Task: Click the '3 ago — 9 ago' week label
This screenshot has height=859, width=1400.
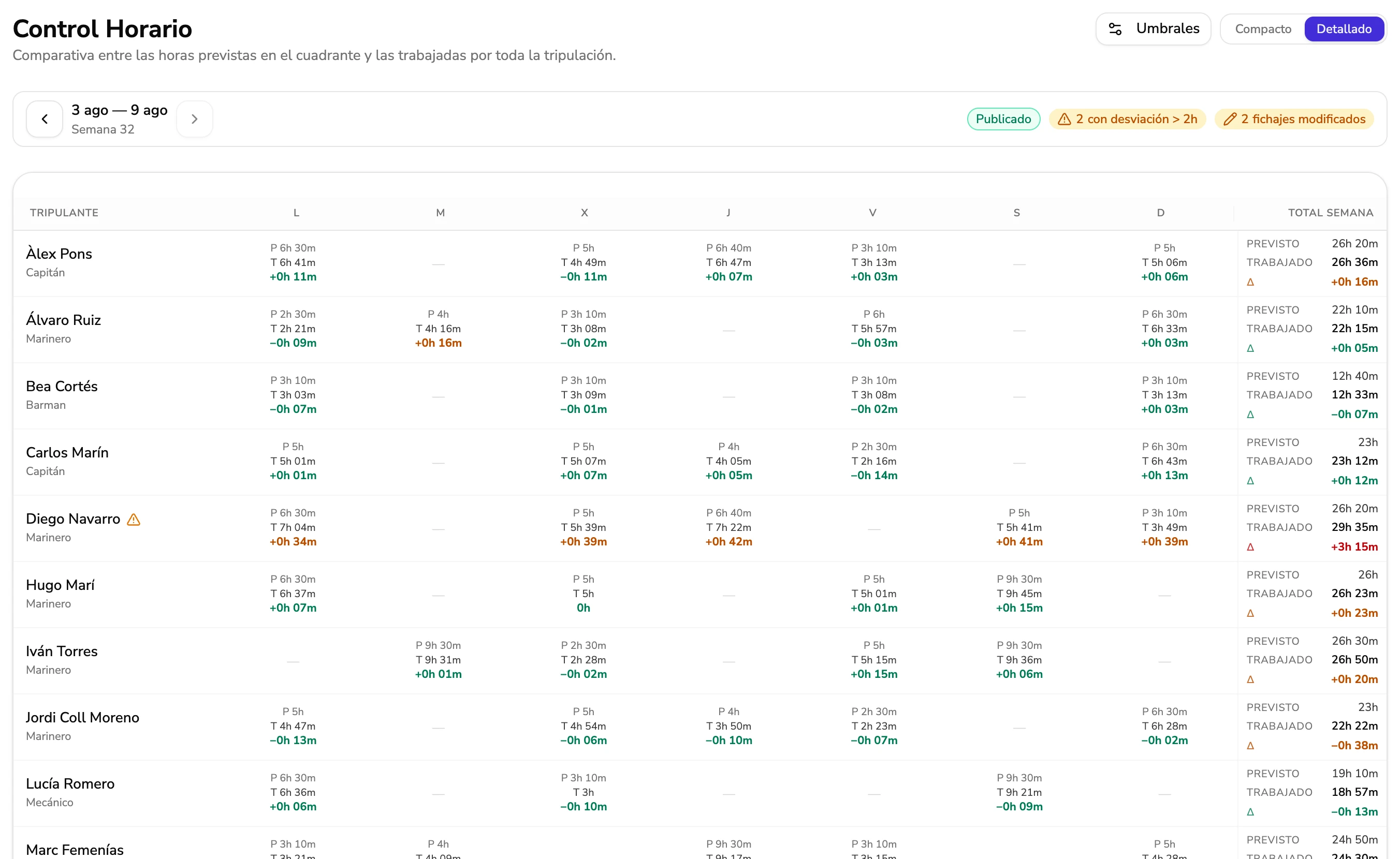Action: tap(120, 110)
